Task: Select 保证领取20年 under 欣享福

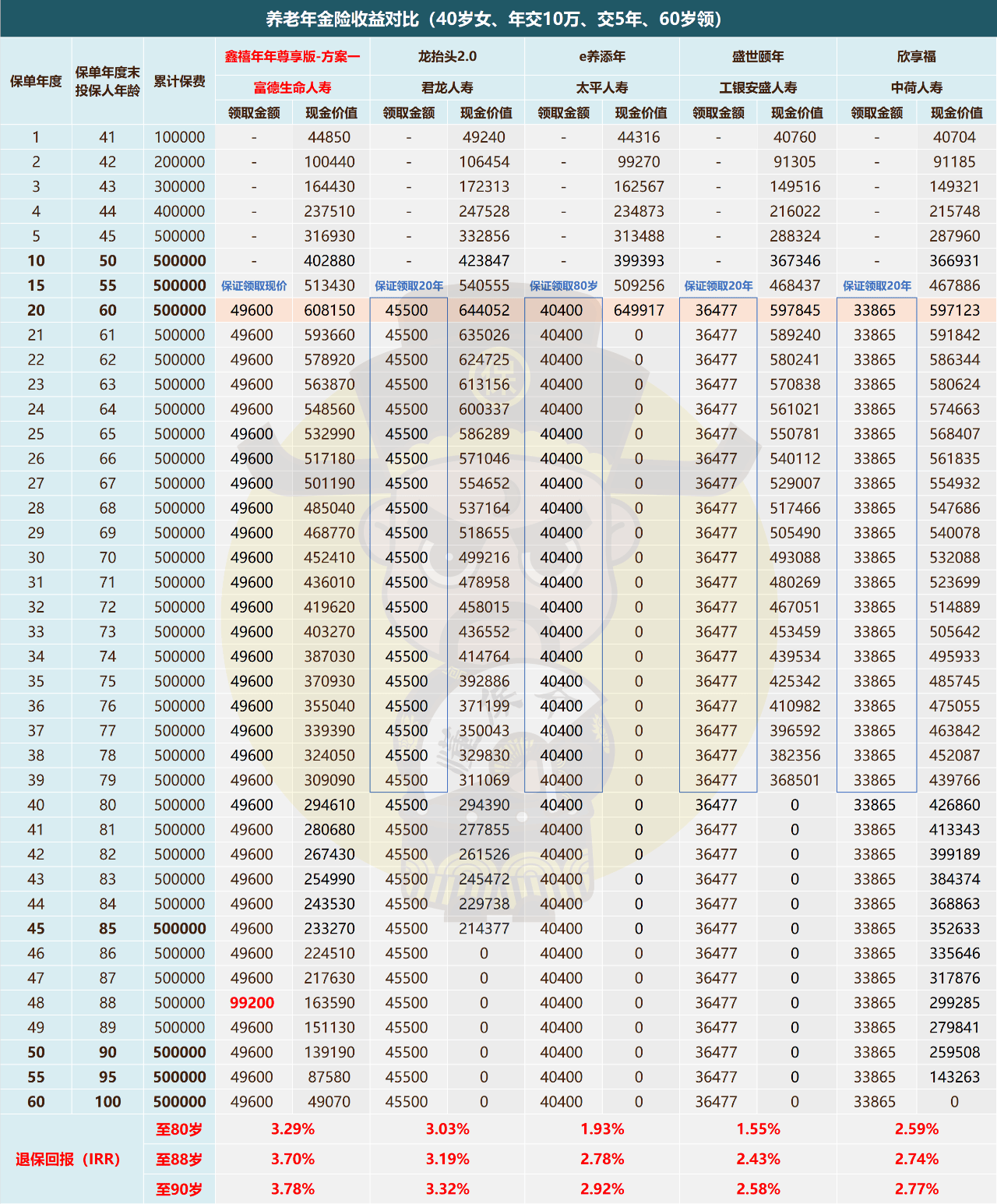Action: pos(877,286)
